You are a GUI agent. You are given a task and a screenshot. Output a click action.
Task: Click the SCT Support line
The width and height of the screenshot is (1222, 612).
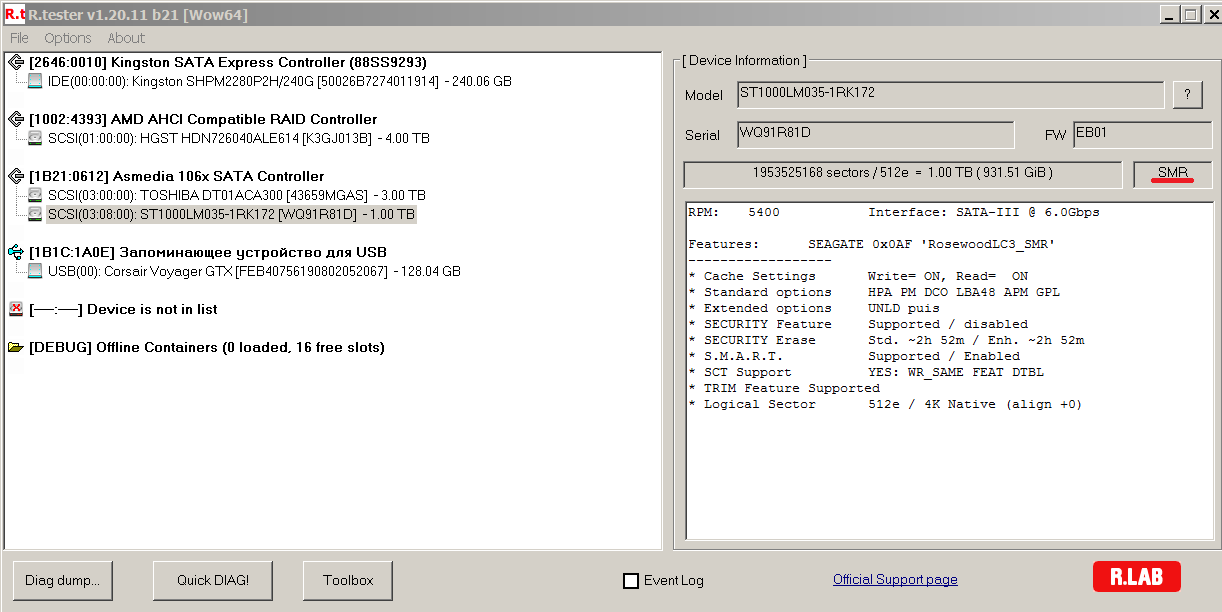click(x=866, y=372)
